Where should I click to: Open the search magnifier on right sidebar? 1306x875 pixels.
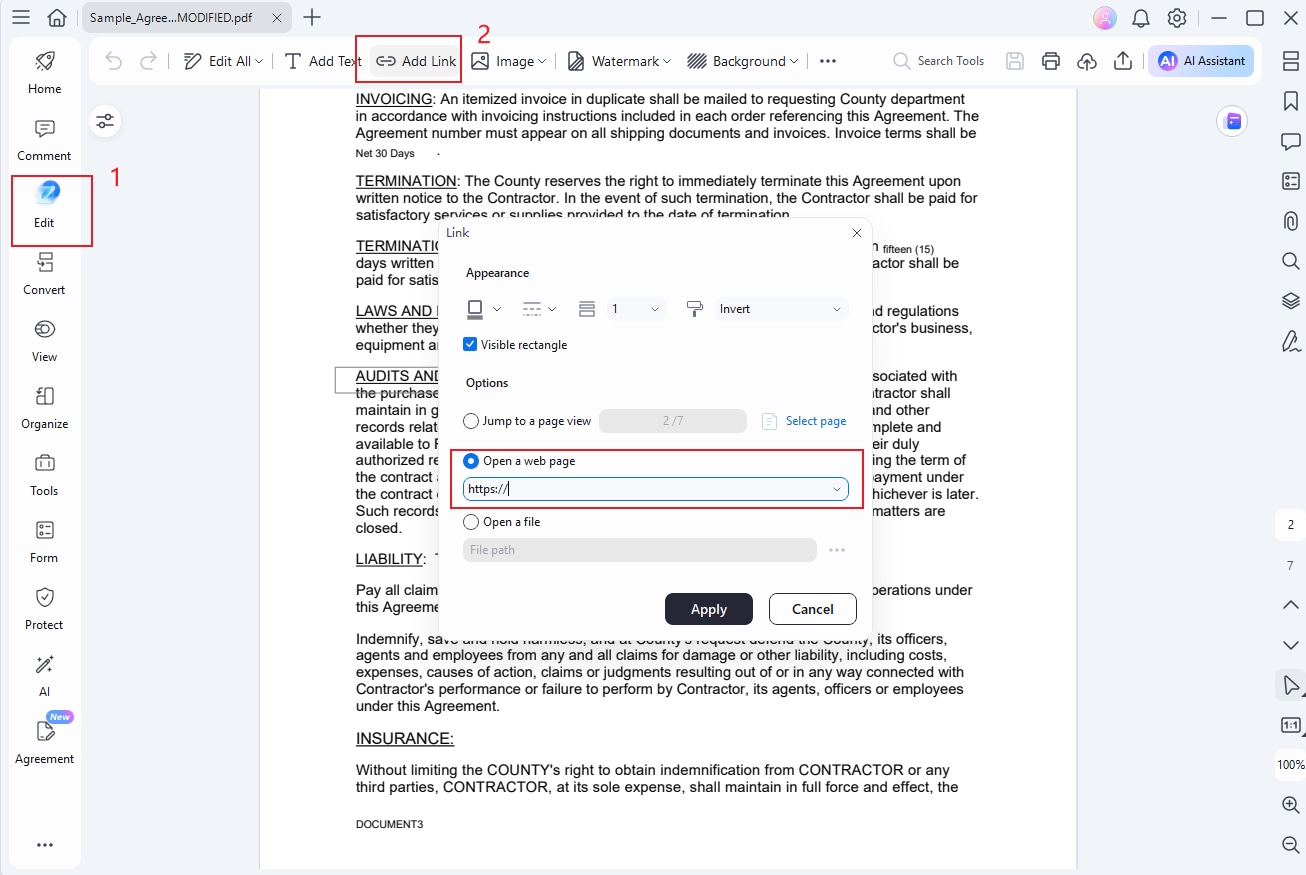(1291, 261)
